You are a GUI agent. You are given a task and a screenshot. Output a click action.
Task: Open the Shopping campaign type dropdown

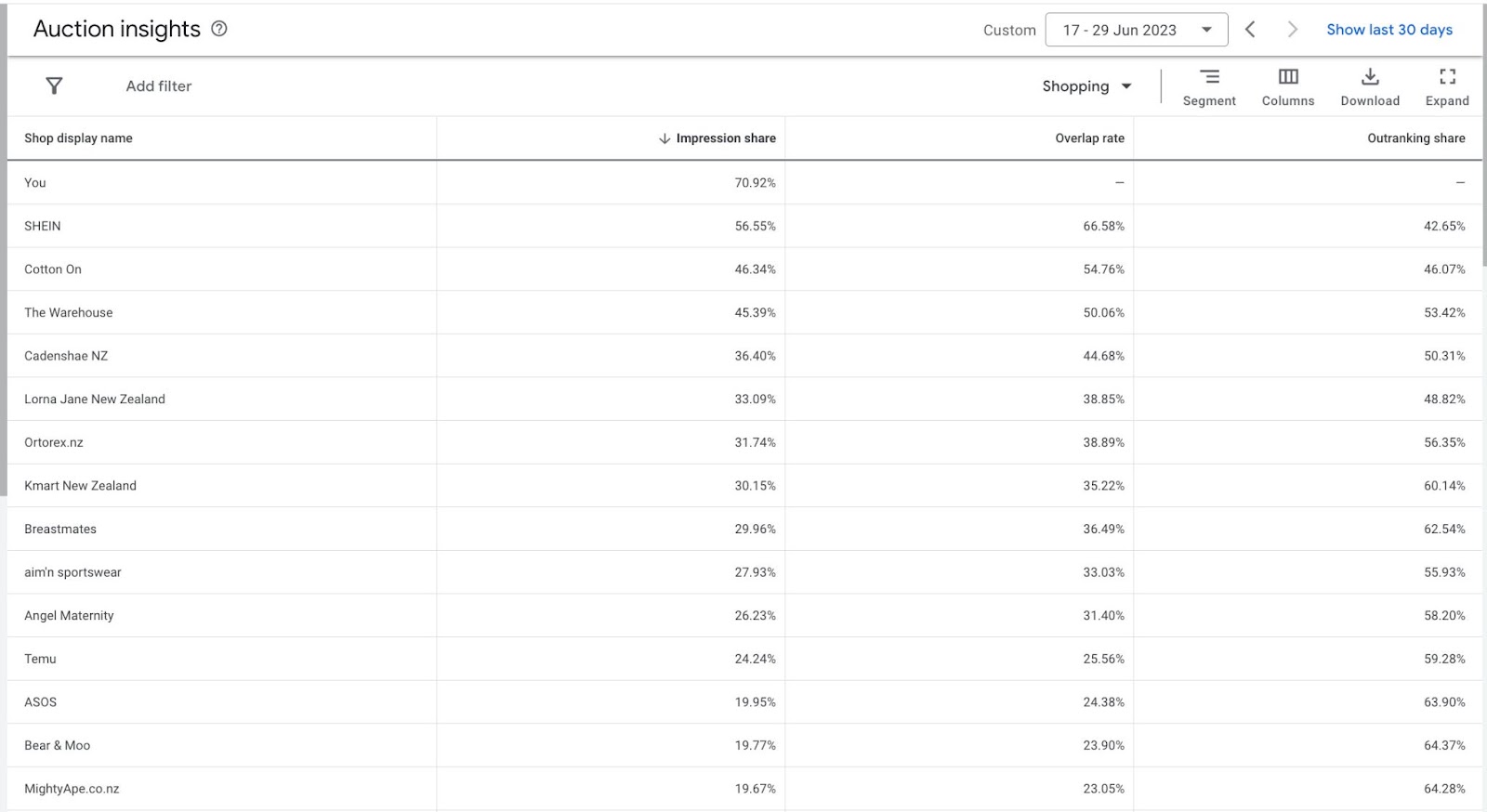coord(1086,86)
